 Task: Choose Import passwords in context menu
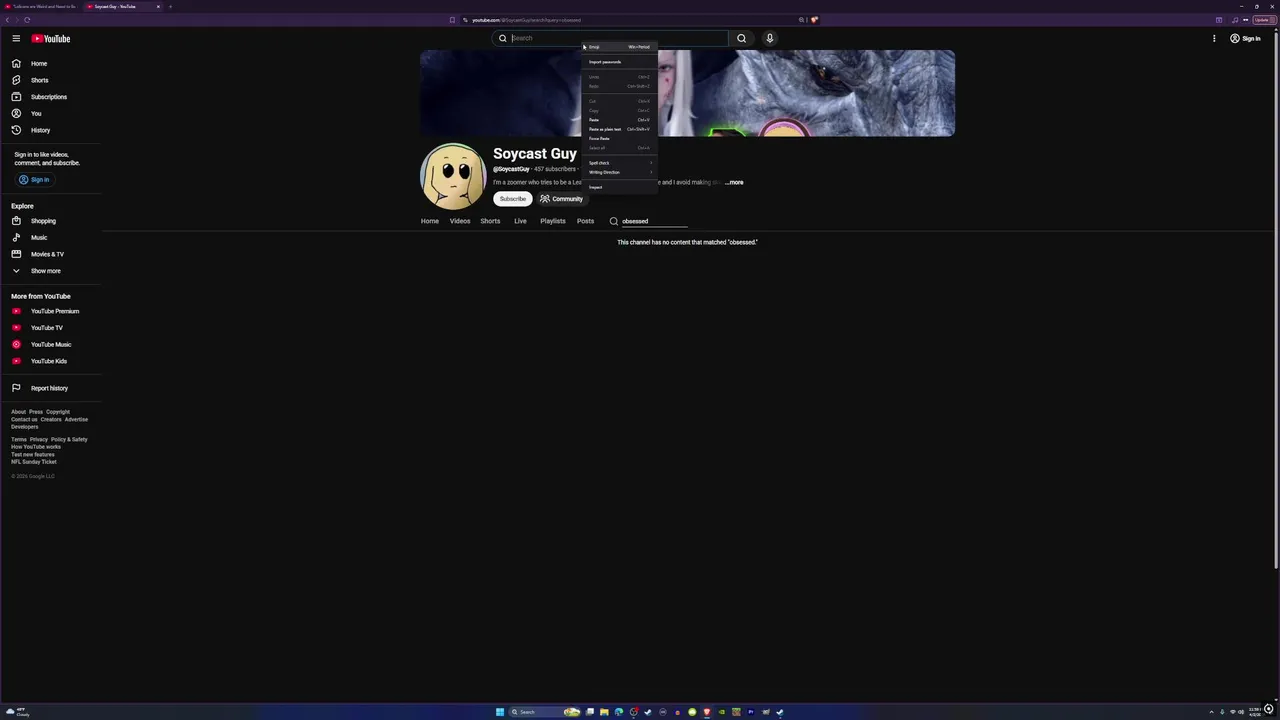tap(619, 62)
